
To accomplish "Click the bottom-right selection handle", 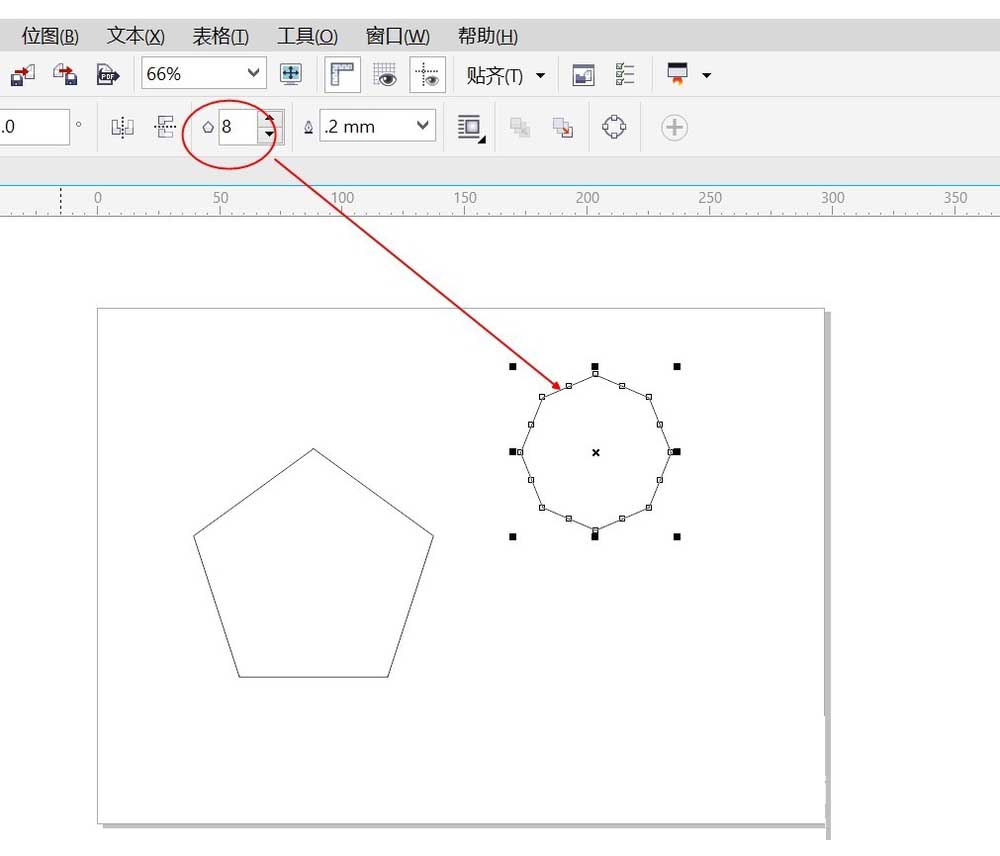I will [x=677, y=537].
